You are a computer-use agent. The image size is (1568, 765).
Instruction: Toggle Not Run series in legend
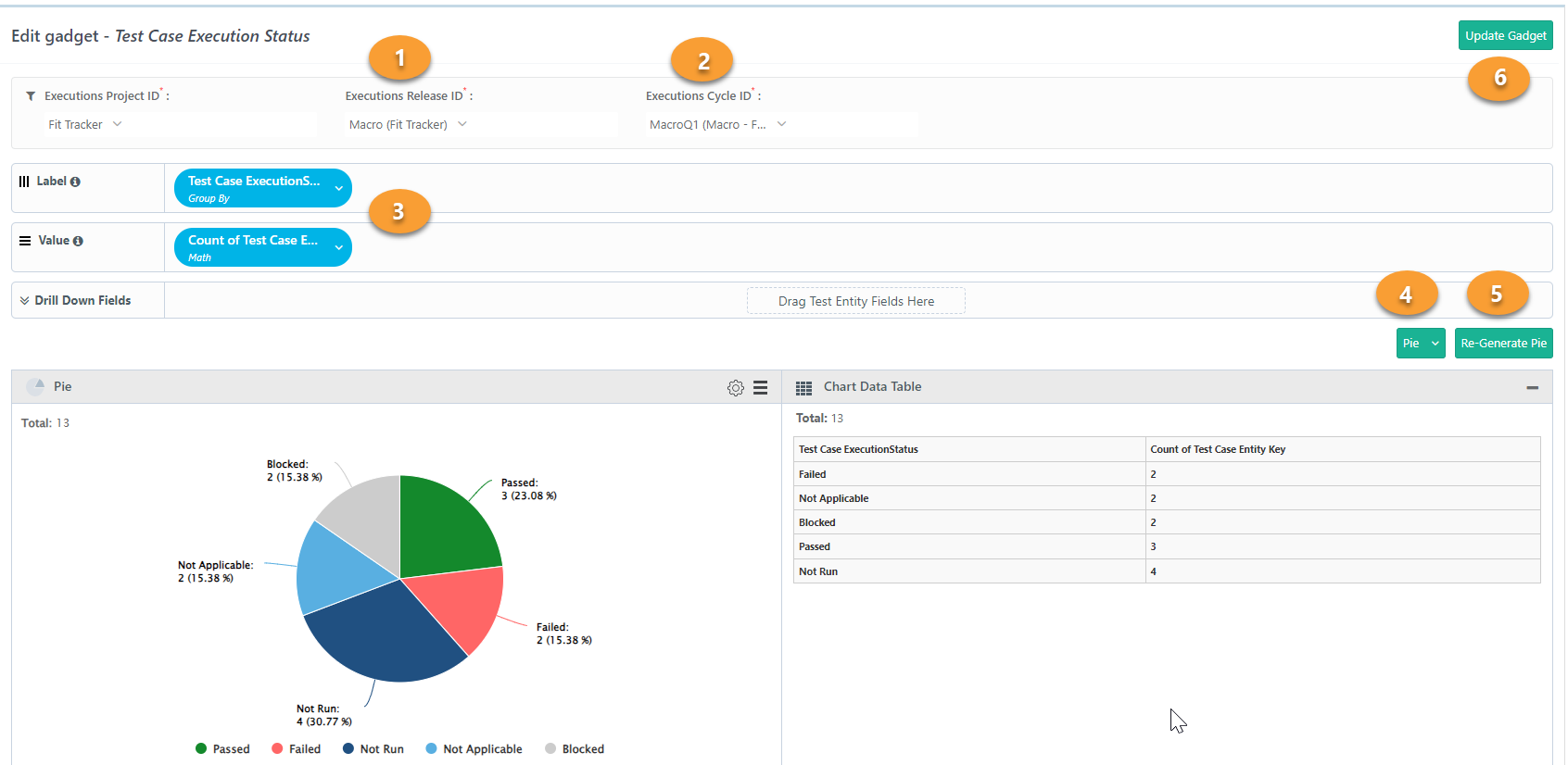(x=373, y=749)
